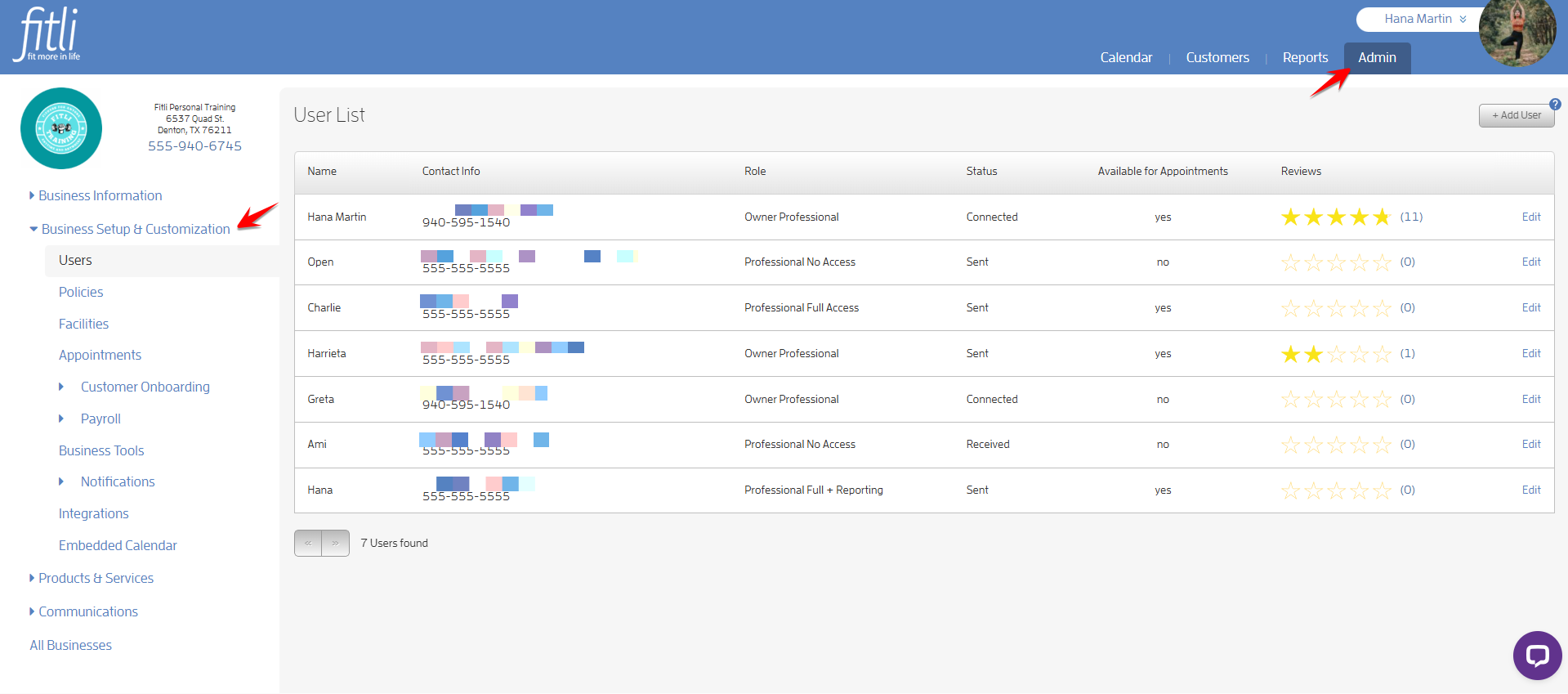Click the help question mark icon
1568x694 pixels.
coord(1555,105)
